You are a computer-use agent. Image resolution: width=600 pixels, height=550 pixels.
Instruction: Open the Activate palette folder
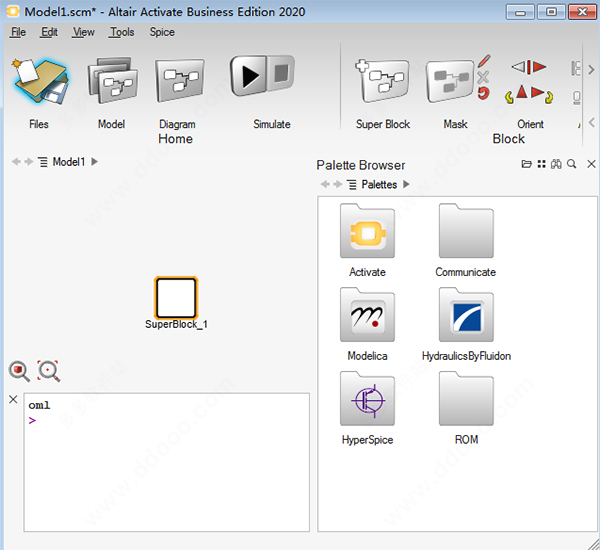367,231
